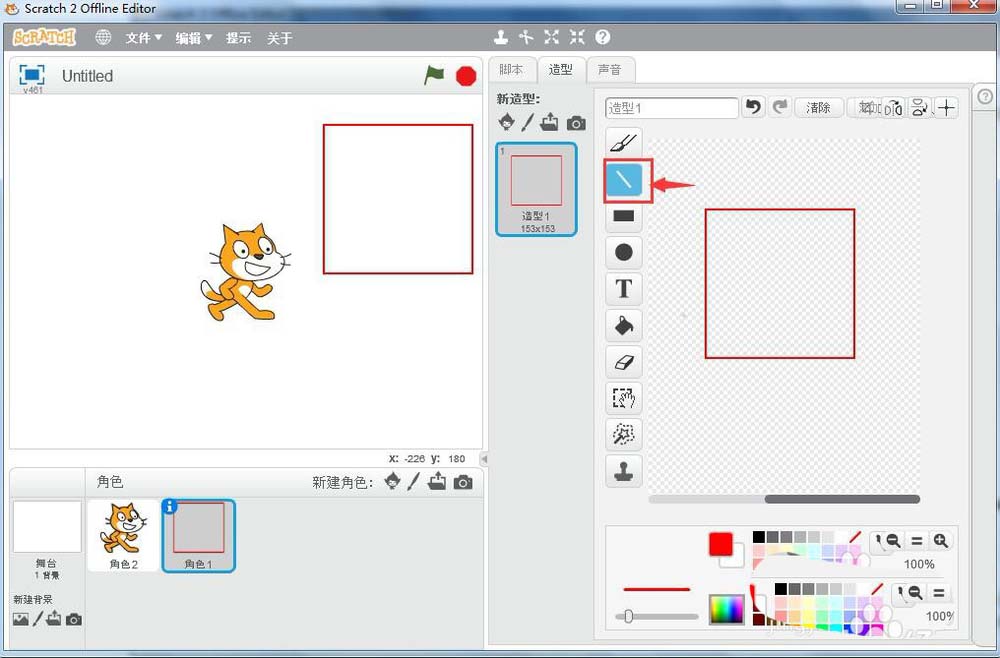The height and width of the screenshot is (658, 1000).
Task: Click the block help question mark in top toolbar
Action: [x=603, y=38]
